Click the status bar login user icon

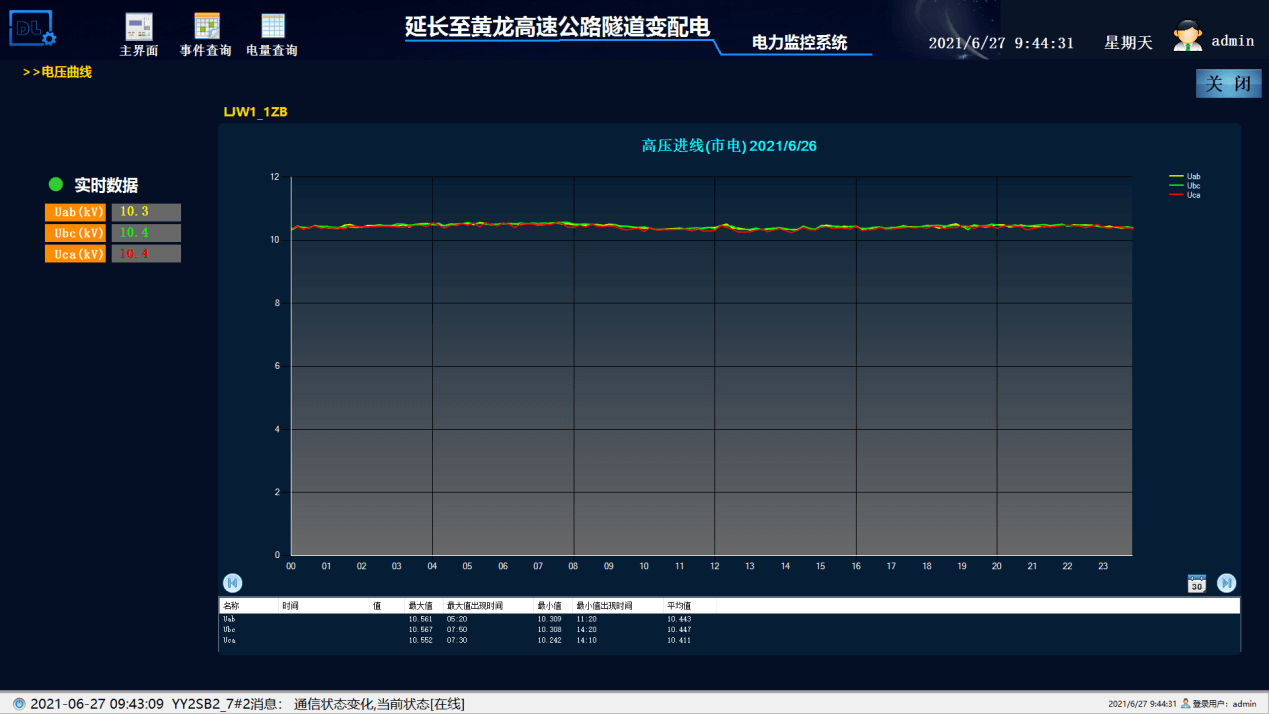tap(1186, 704)
